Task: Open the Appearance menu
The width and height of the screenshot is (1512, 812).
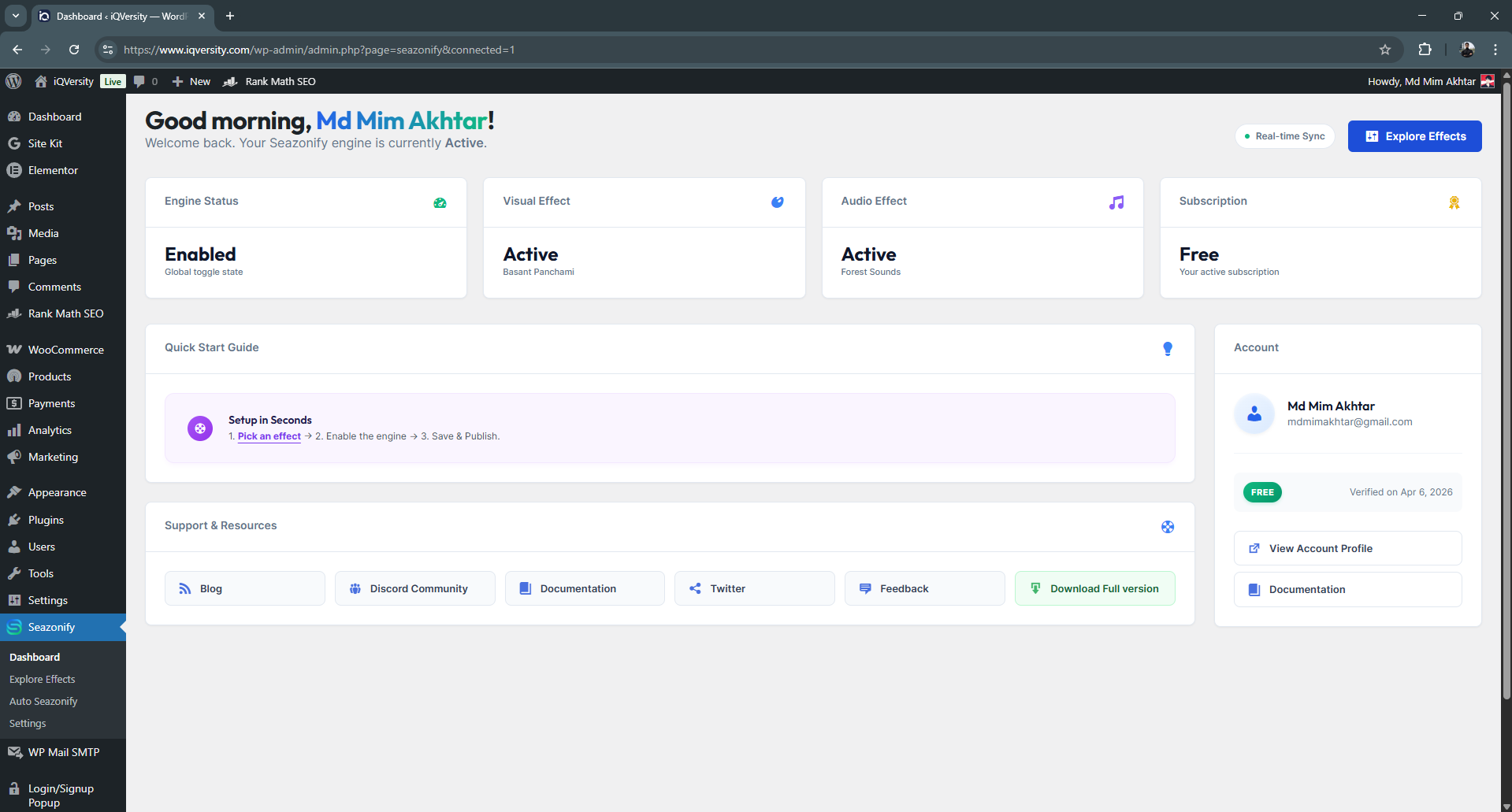Action: click(63, 492)
